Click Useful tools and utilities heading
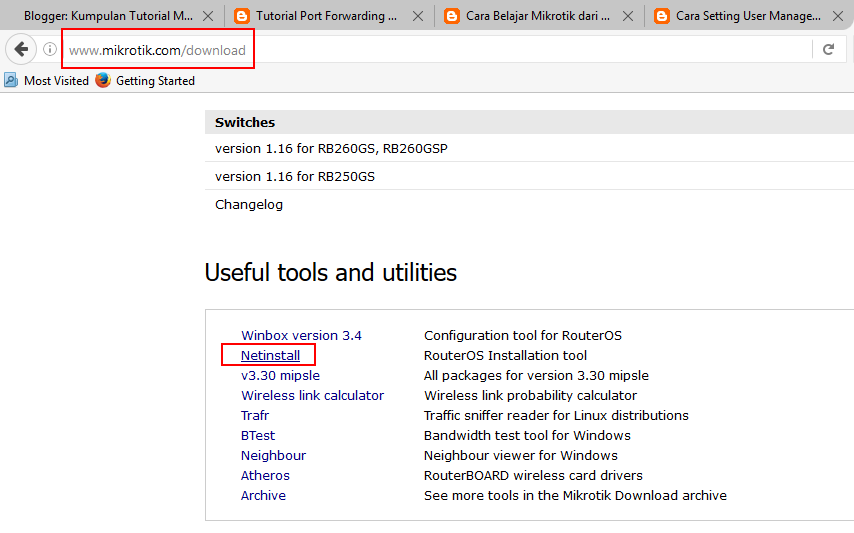The width and height of the screenshot is (854, 533). pos(331,272)
